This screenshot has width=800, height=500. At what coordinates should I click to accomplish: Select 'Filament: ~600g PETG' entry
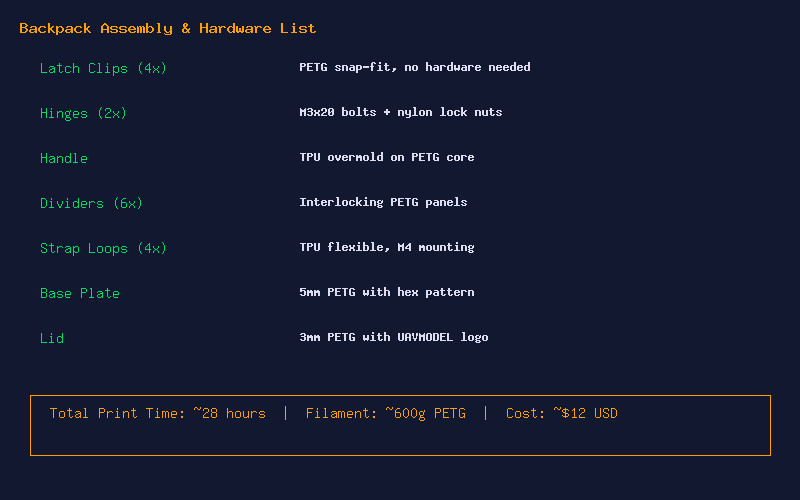tap(386, 413)
